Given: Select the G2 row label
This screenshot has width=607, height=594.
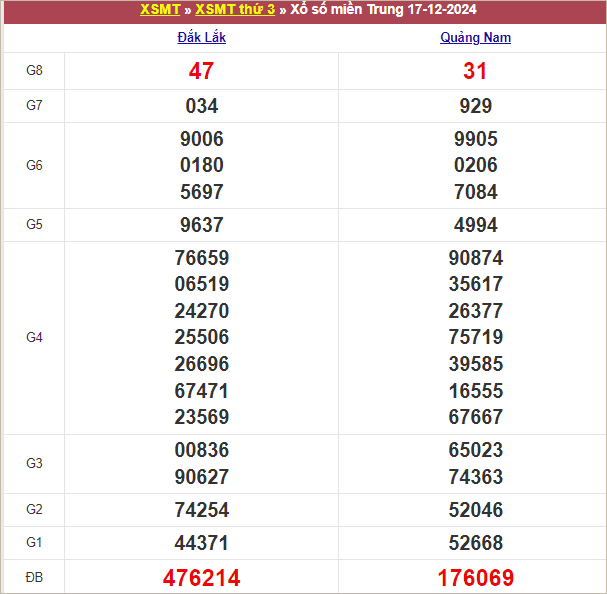Looking at the screenshot, I should (34, 509).
